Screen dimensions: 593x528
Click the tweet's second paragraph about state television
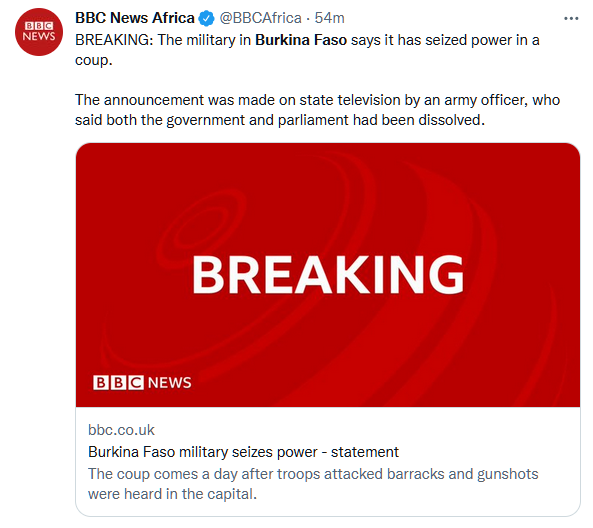click(317, 110)
